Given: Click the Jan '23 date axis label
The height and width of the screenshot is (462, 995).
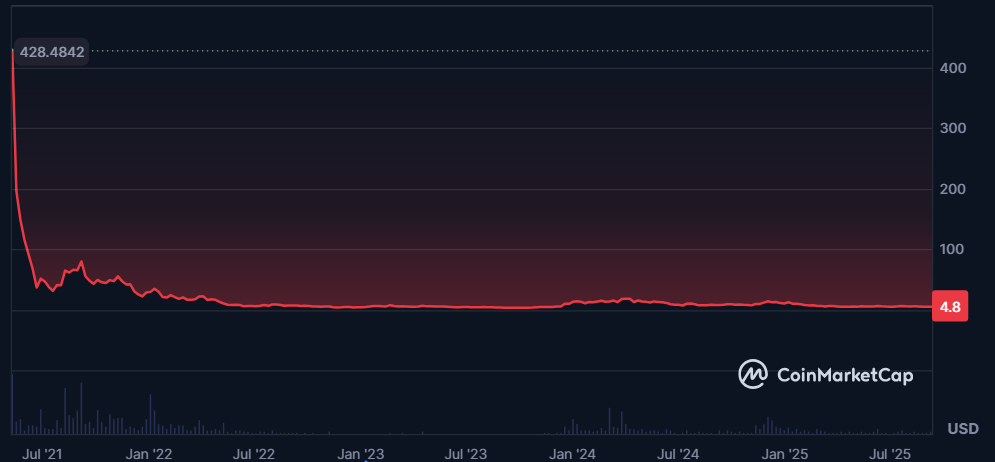Looking at the screenshot, I should click(360, 454).
